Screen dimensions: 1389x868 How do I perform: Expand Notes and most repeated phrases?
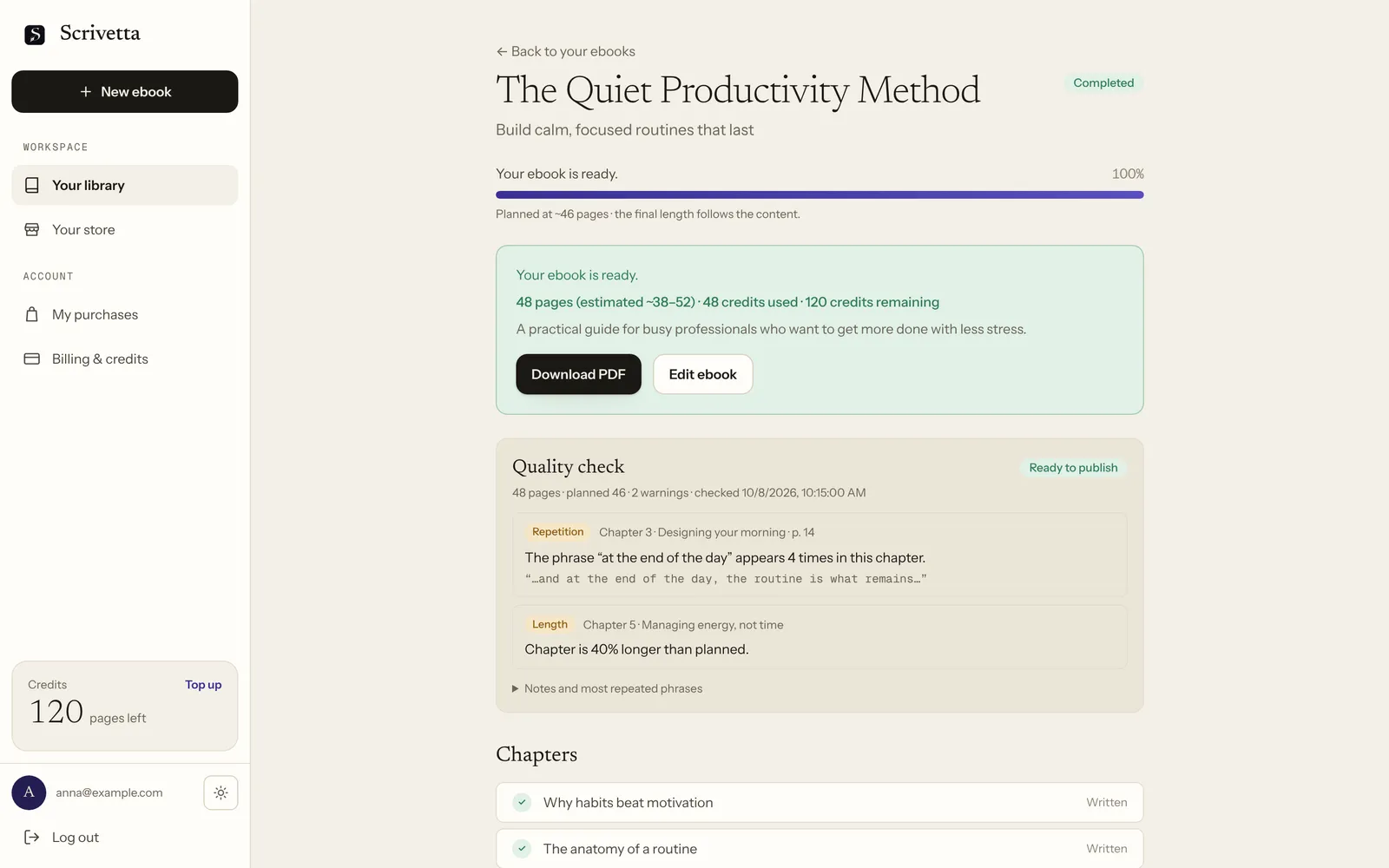(x=608, y=689)
